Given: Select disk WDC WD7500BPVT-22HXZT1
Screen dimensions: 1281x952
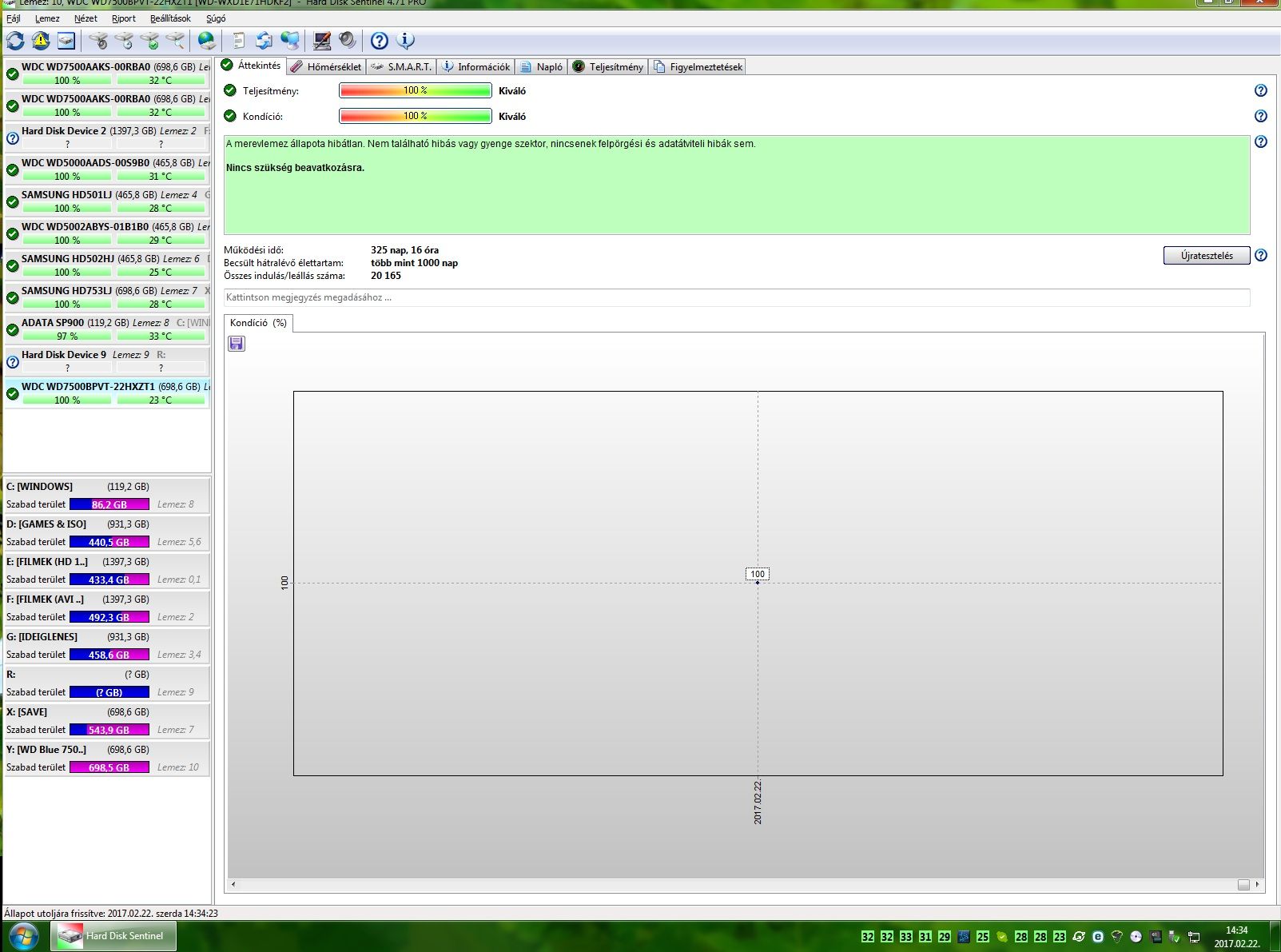Looking at the screenshot, I should [107, 393].
